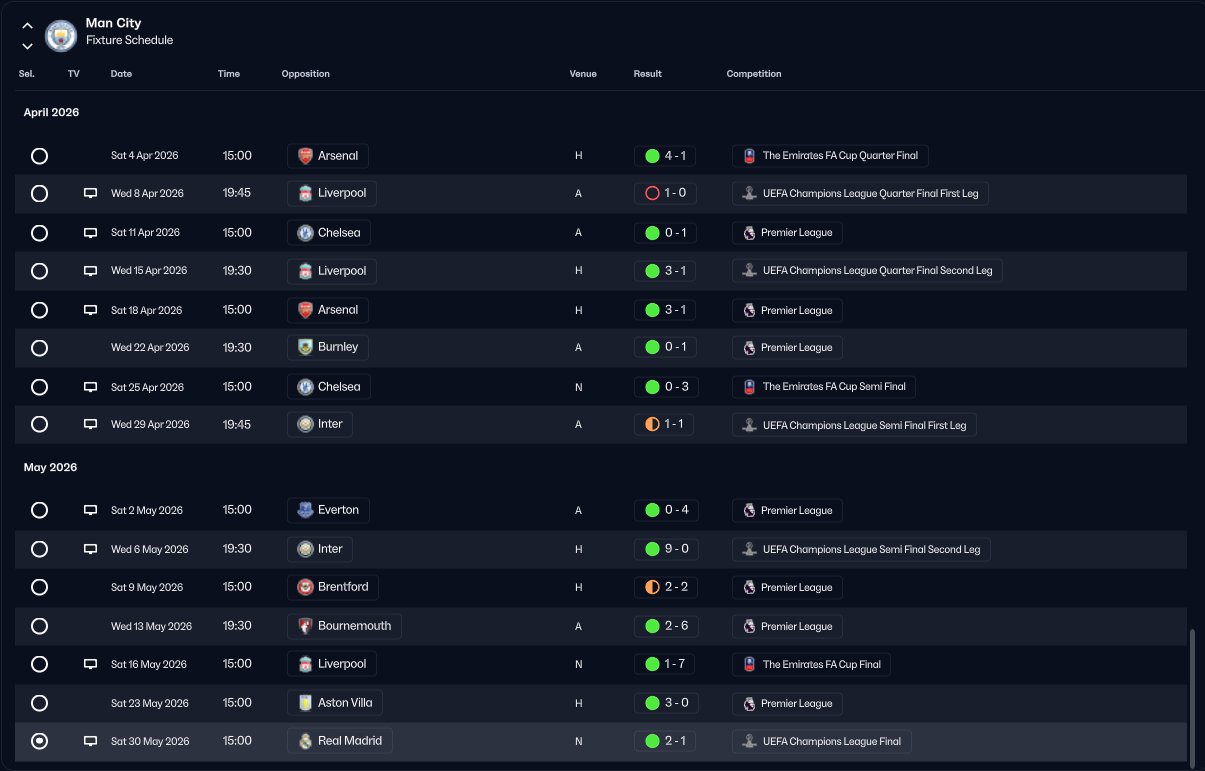Open Real Madrid opposition button
This screenshot has height=771, width=1205.
340,741
